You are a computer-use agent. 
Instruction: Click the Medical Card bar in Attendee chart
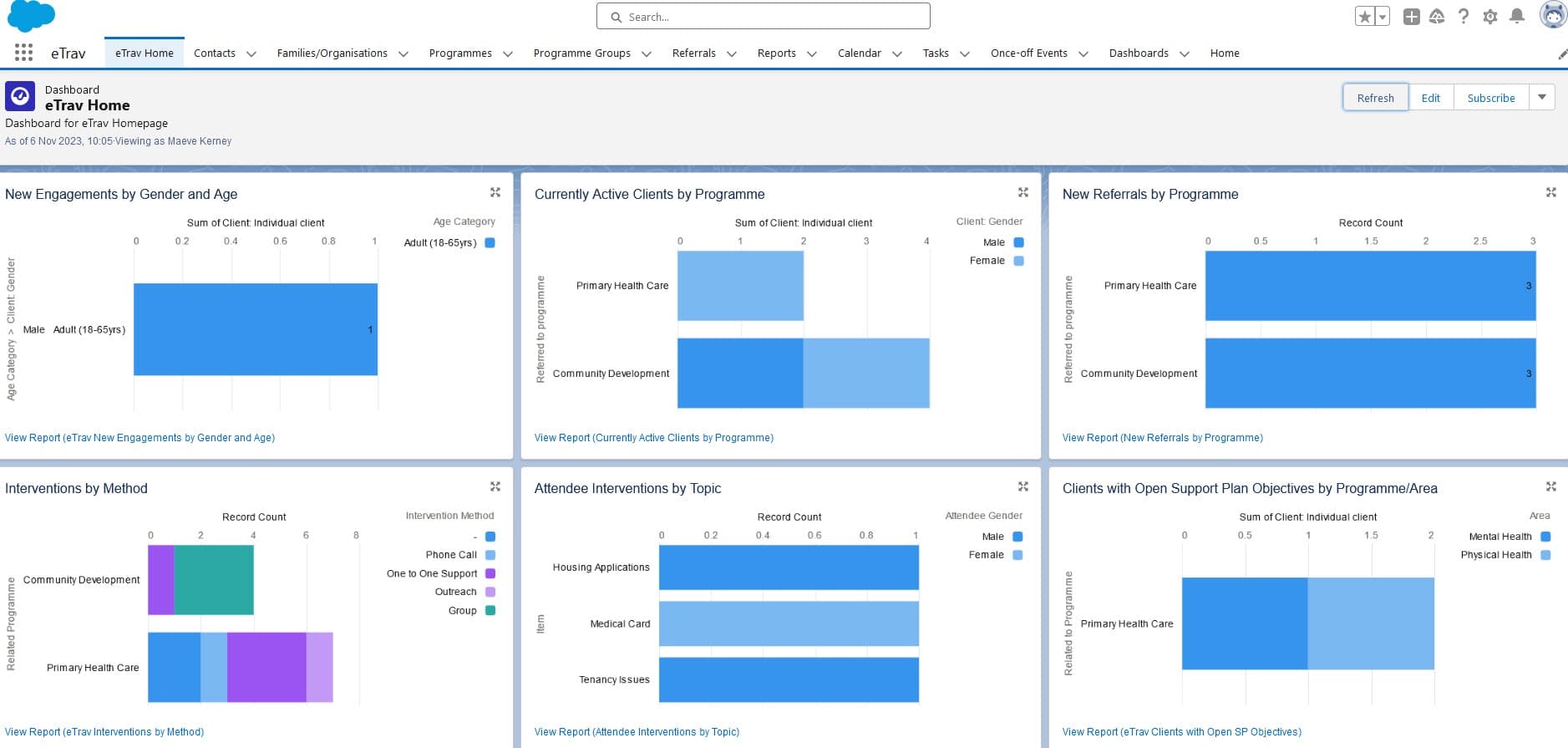[x=789, y=623]
